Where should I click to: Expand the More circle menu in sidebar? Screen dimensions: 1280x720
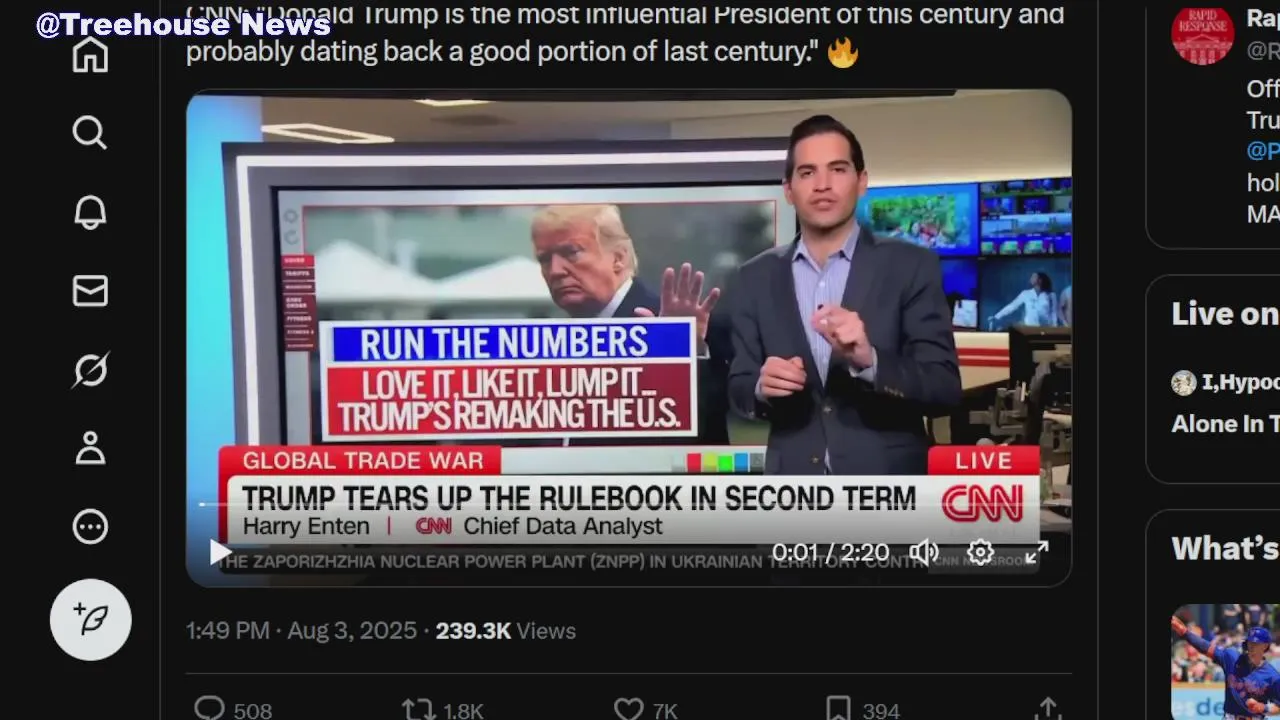(90, 526)
